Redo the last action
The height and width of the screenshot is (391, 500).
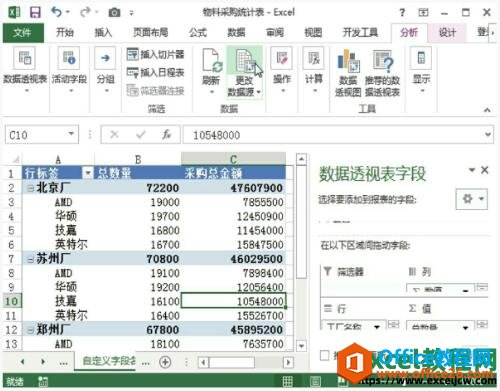[85, 12]
